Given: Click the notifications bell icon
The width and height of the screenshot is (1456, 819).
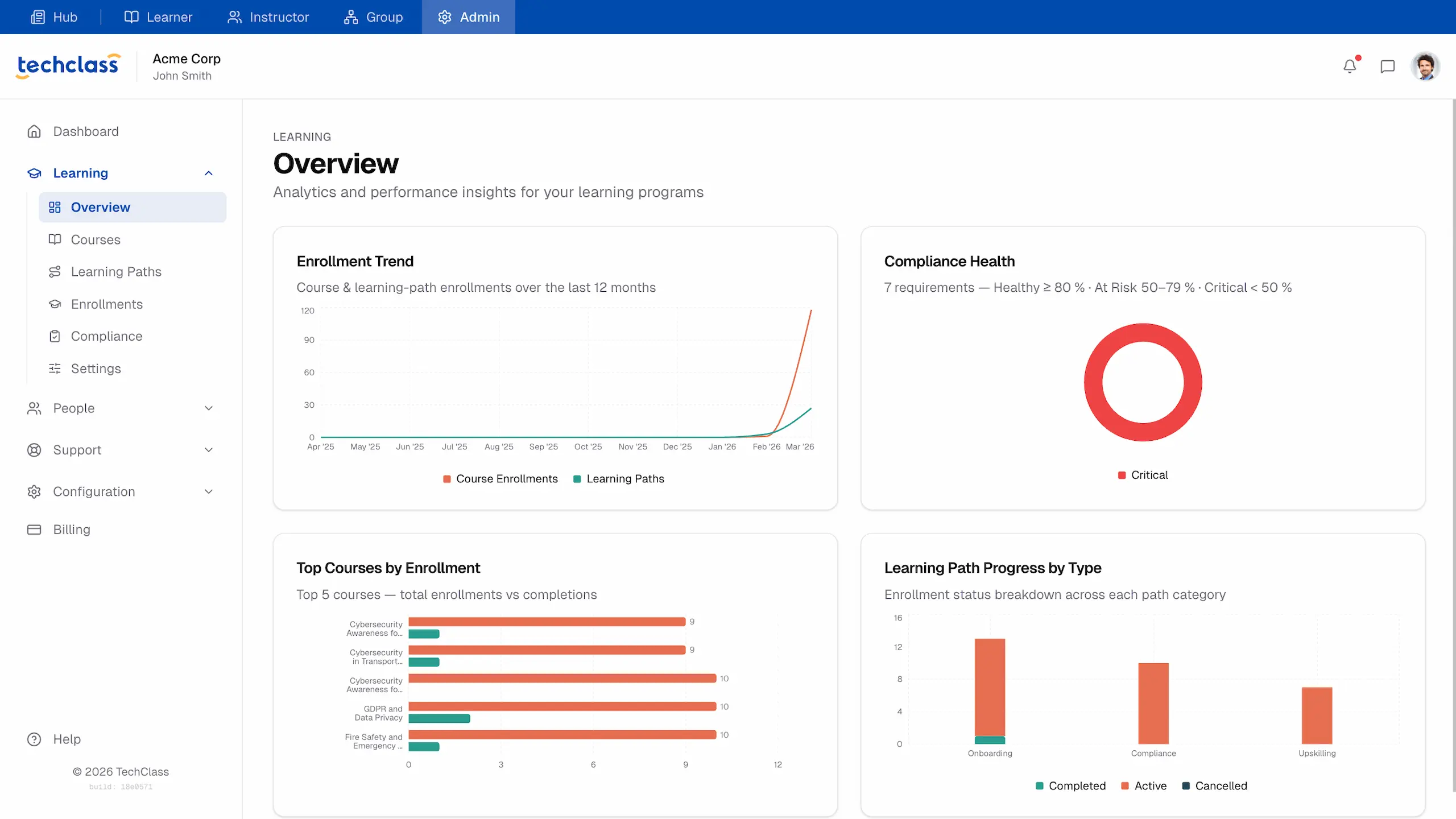Looking at the screenshot, I should (1350, 65).
